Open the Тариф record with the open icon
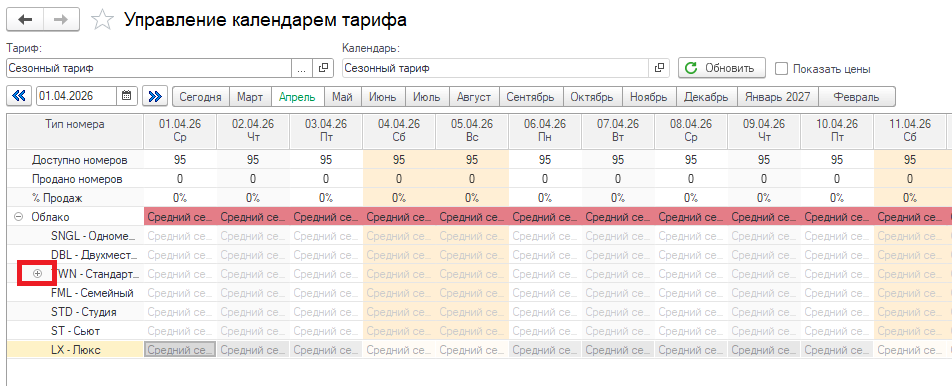 coord(323,69)
